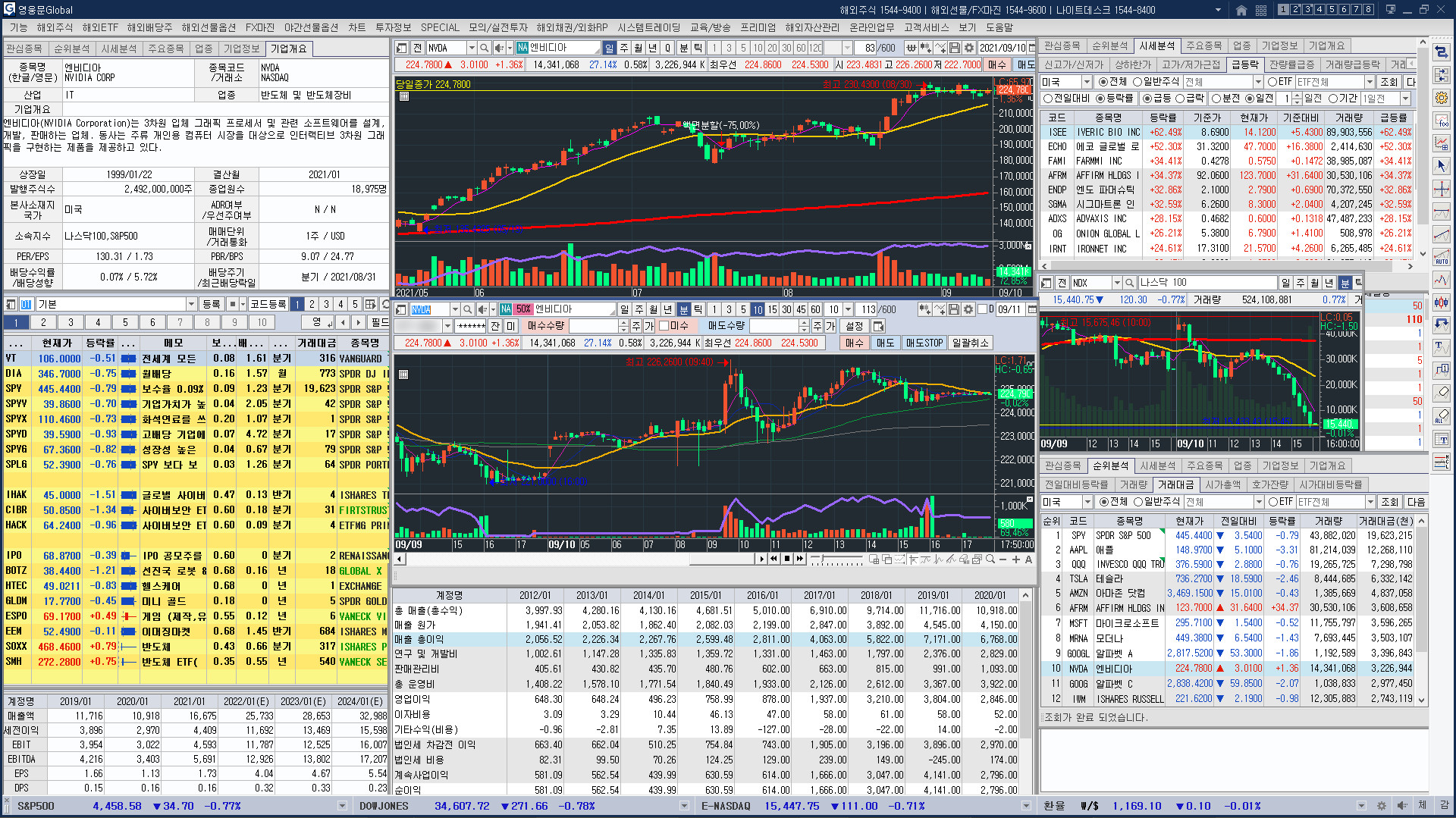Open the 투자정보 menu
The height and width of the screenshot is (818, 1456).
click(x=393, y=27)
